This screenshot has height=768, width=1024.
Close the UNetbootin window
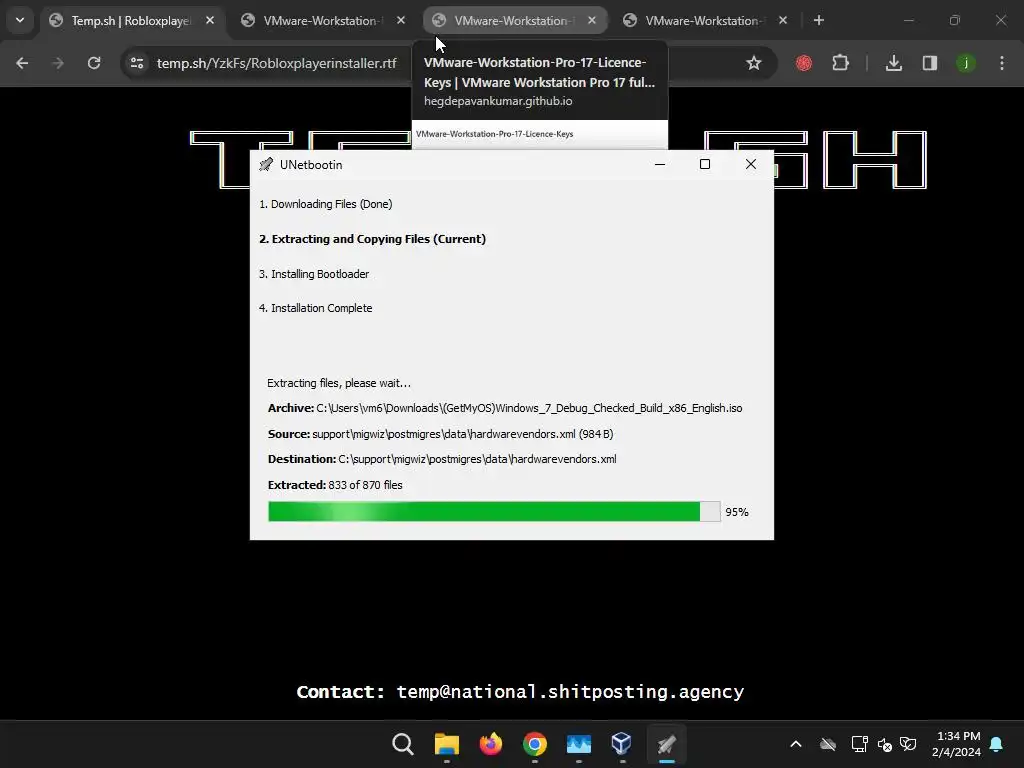751,165
